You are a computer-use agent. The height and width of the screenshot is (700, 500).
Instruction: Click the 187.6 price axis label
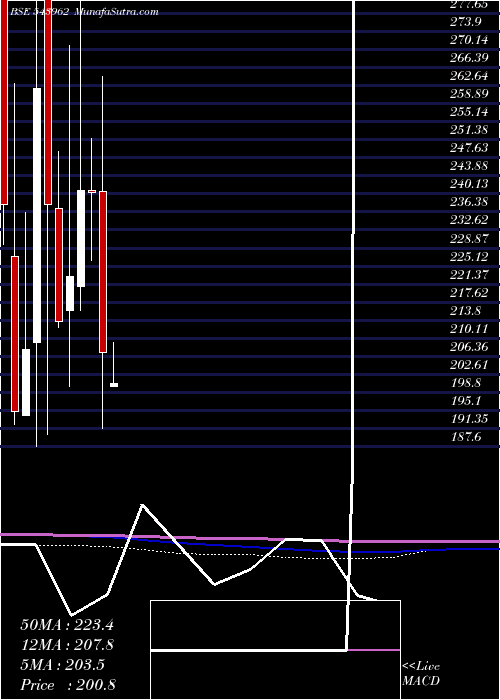pos(466,437)
